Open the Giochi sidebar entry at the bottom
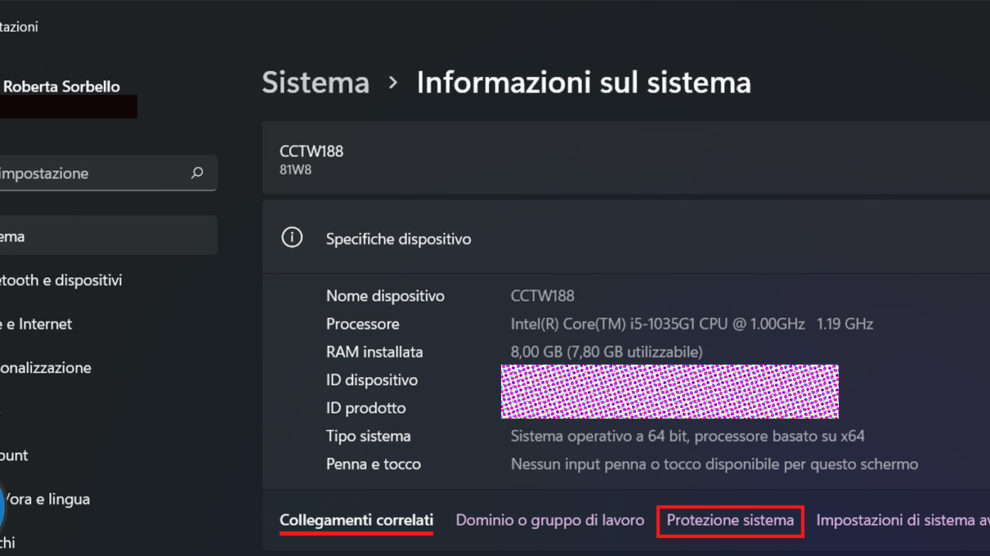This screenshot has height=556, width=990. point(10,542)
